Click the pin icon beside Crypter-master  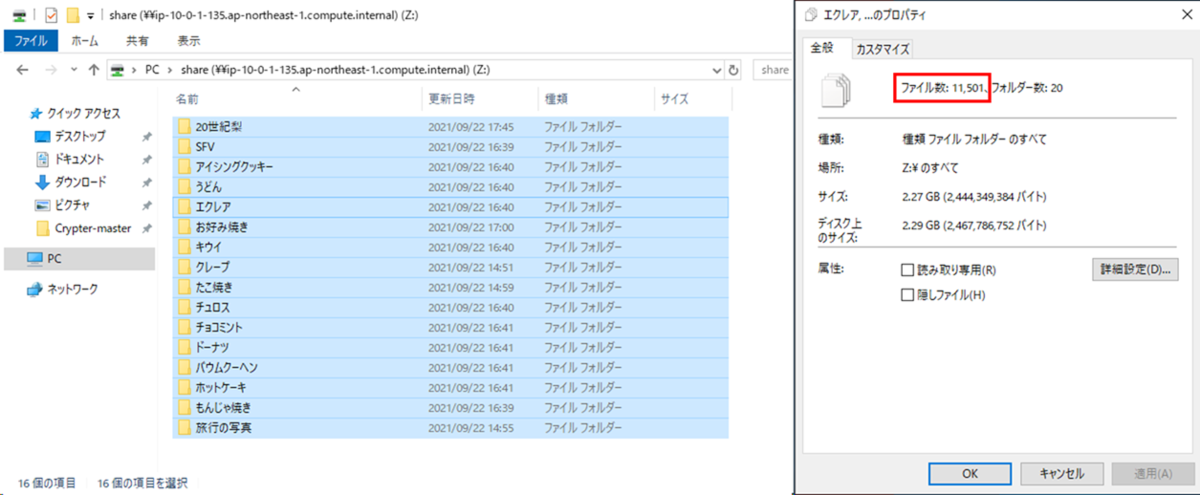[146, 229]
